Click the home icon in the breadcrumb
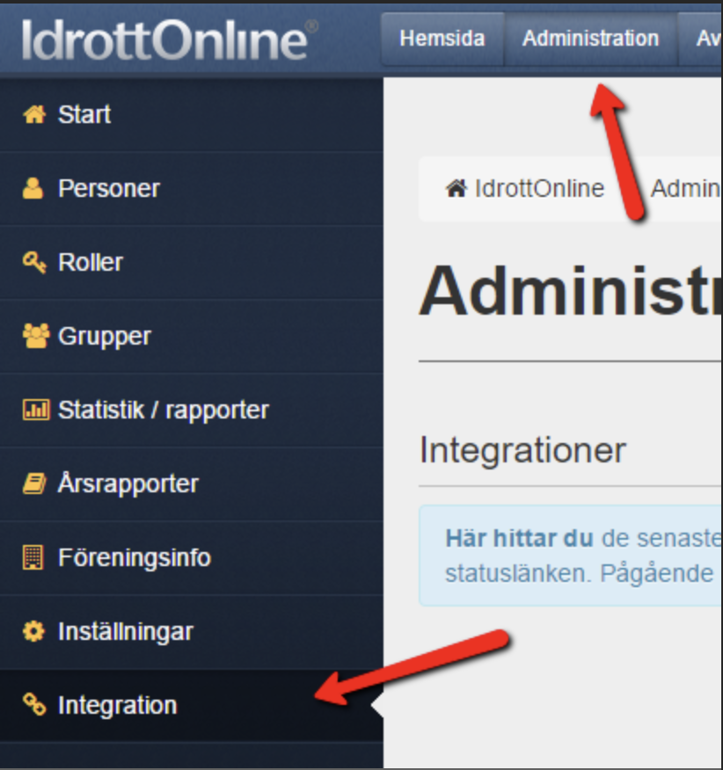723x770 pixels. click(456, 188)
